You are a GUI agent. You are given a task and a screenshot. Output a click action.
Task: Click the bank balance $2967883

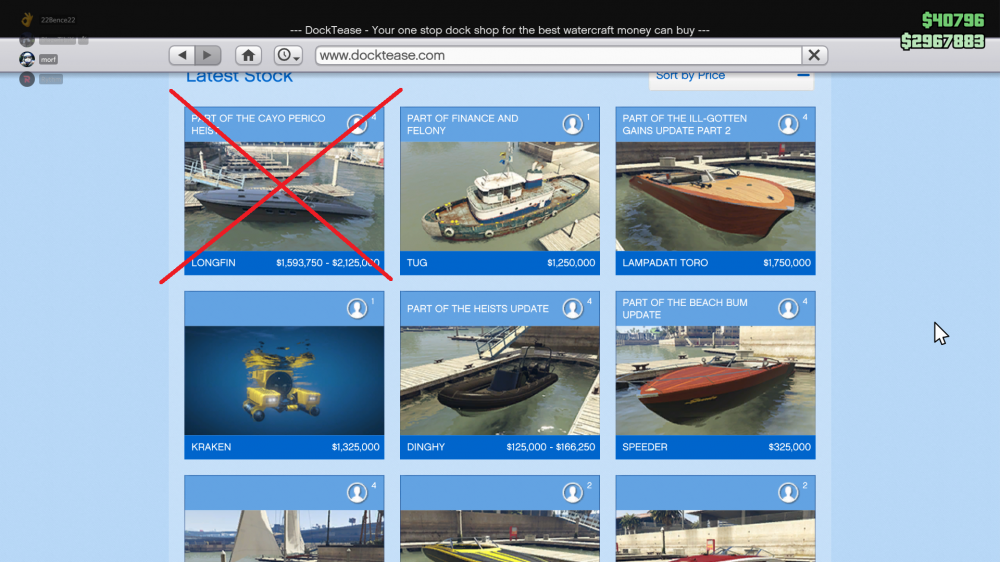point(943,41)
